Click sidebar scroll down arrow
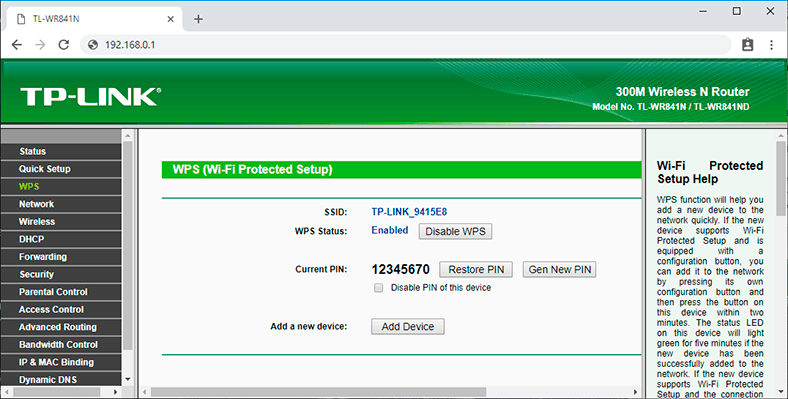 [128, 379]
